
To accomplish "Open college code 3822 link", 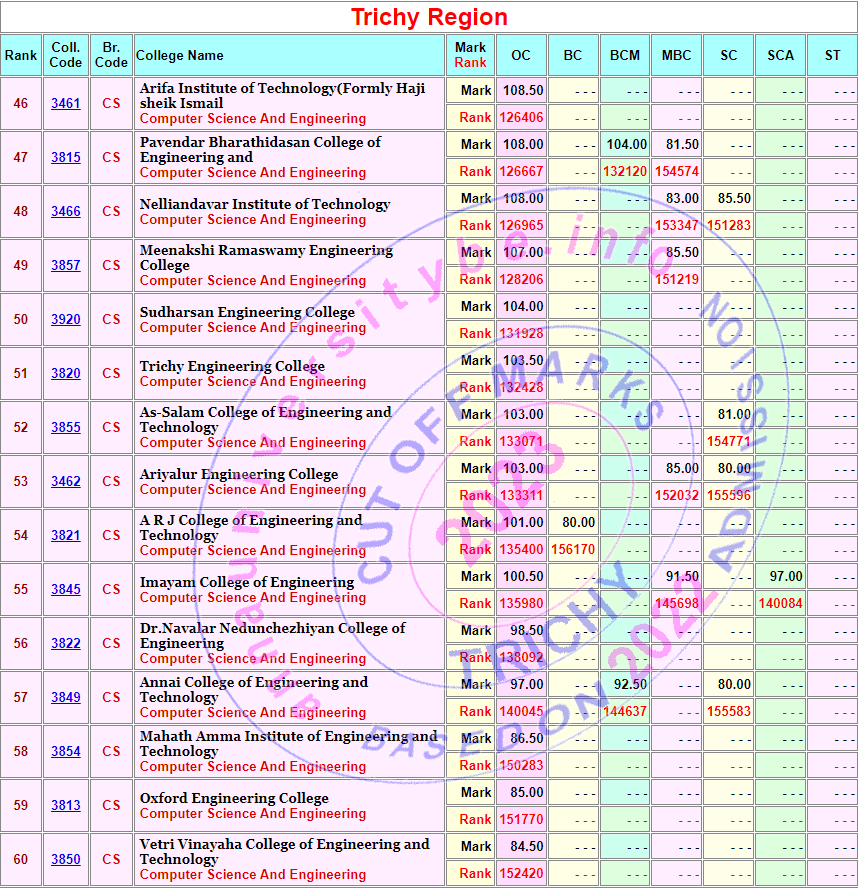I will pos(66,644).
